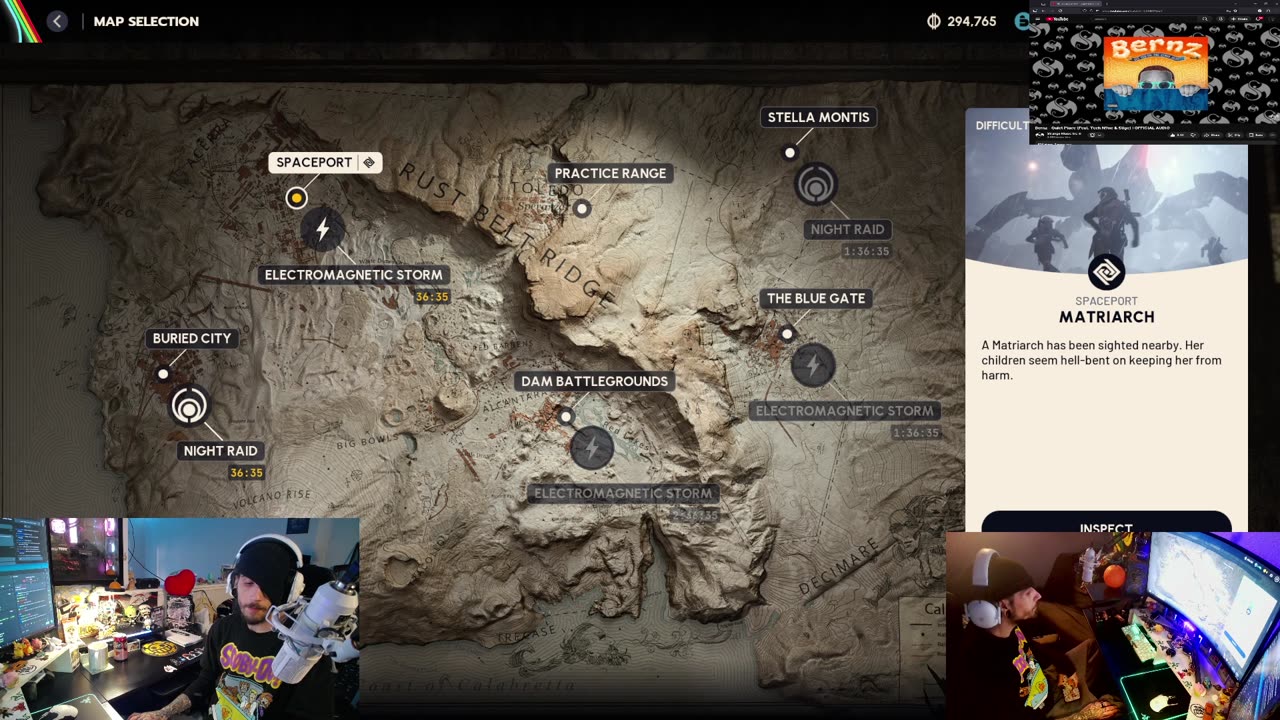Go back using the arrow beside Map Selection
This screenshot has height=720, width=1280.
click(57, 21)
